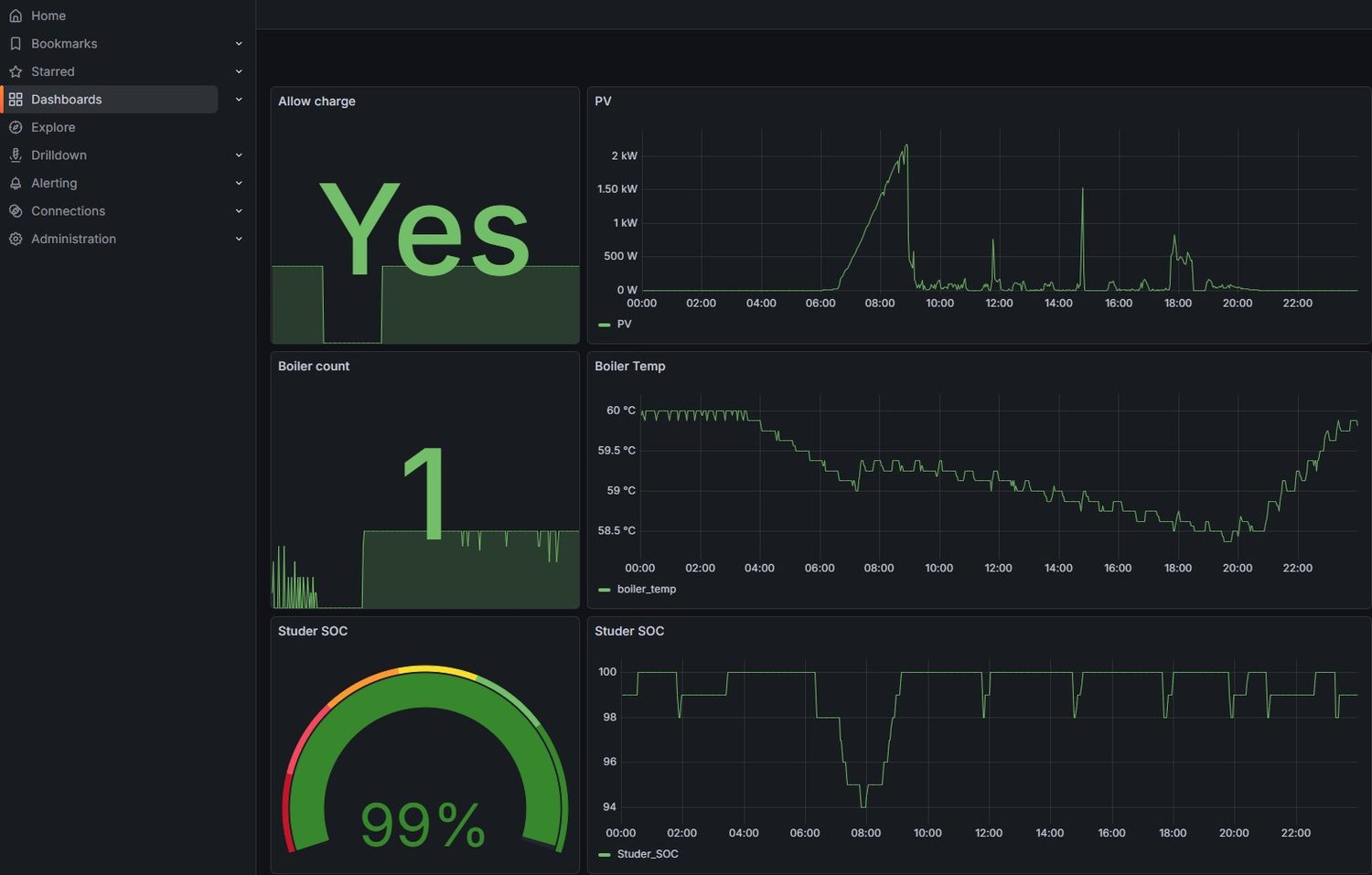Click the Dashboards grid icon
Viewport: 1372px width, 875px height.
pyautogui.click(x=16, y=100)
